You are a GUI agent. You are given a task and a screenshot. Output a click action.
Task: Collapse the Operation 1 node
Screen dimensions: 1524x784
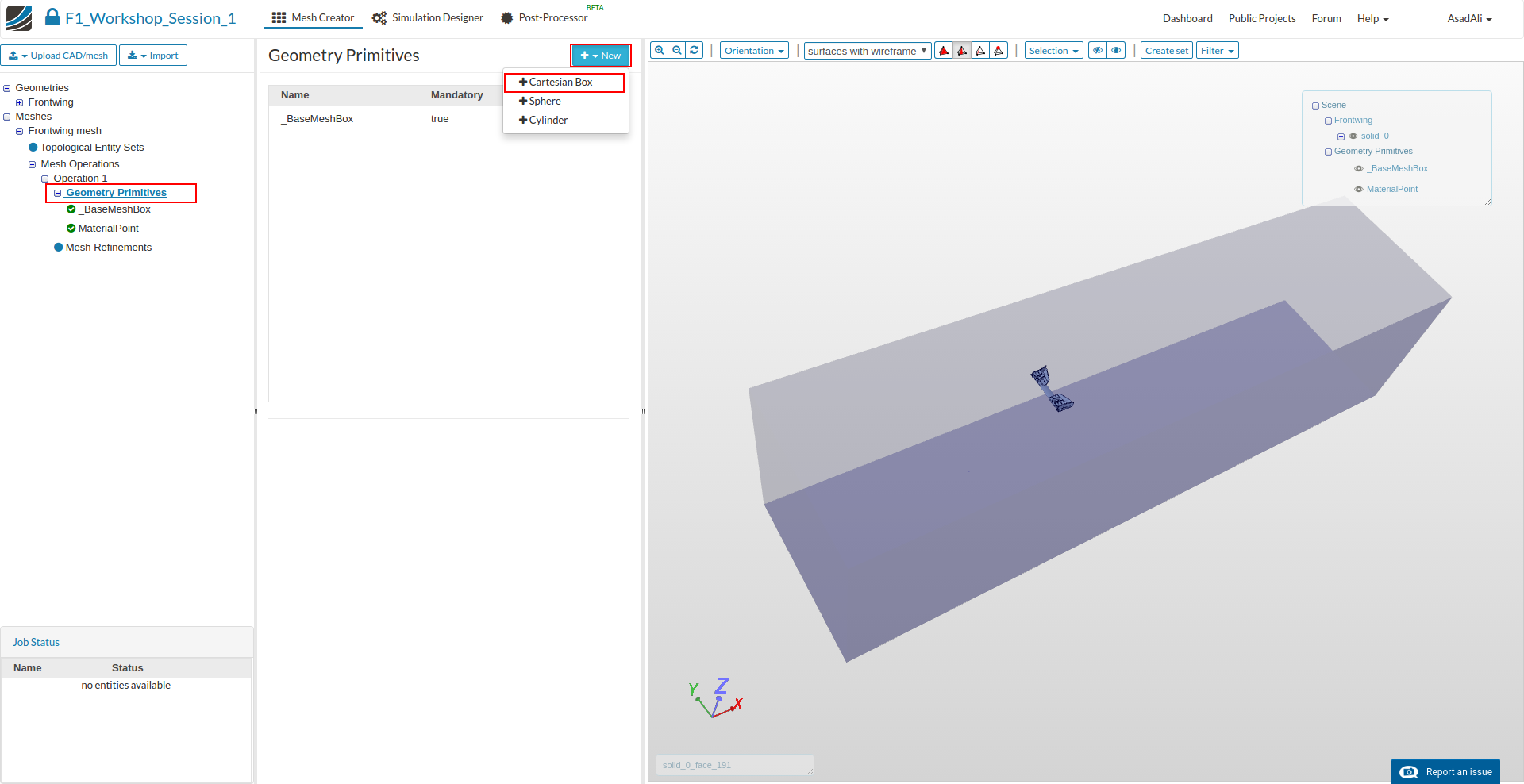click(45, 179)
